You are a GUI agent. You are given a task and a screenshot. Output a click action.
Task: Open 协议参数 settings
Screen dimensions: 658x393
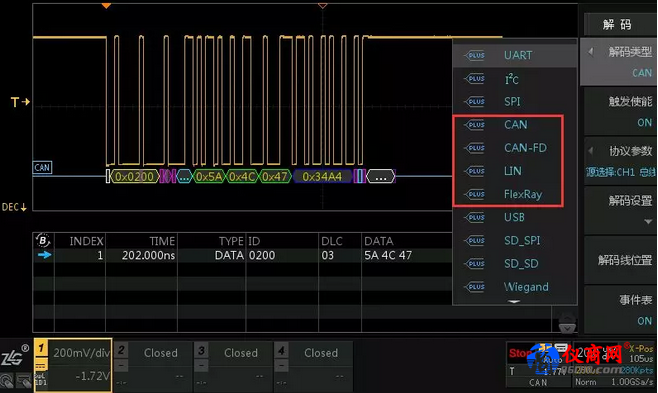pyautogui.click(x=620, y=161)
